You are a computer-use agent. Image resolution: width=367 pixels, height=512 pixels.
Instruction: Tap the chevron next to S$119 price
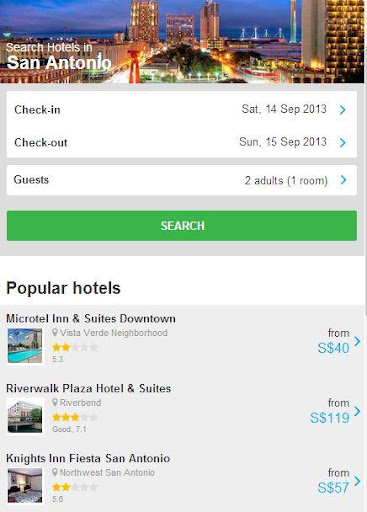pyautogui.click(x=357, y=411)
